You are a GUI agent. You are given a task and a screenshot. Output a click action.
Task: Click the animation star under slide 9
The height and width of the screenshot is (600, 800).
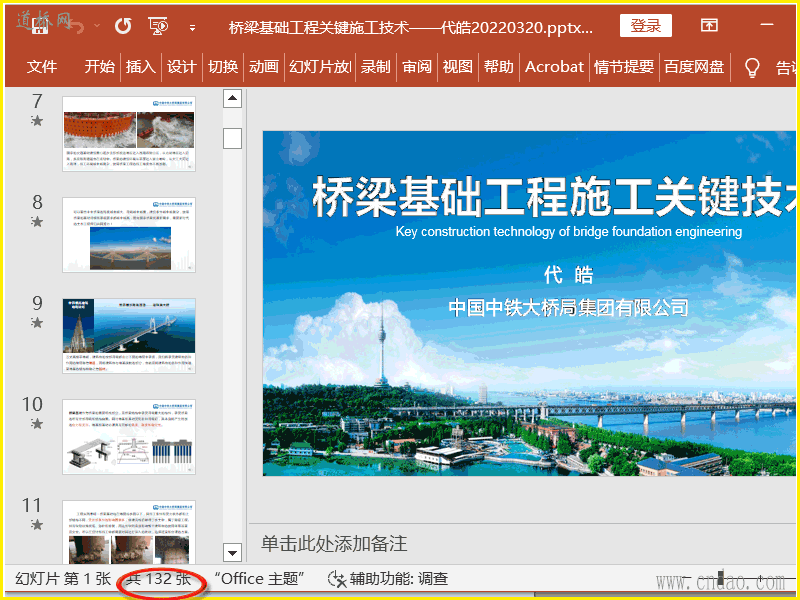(x=36, y=323)
